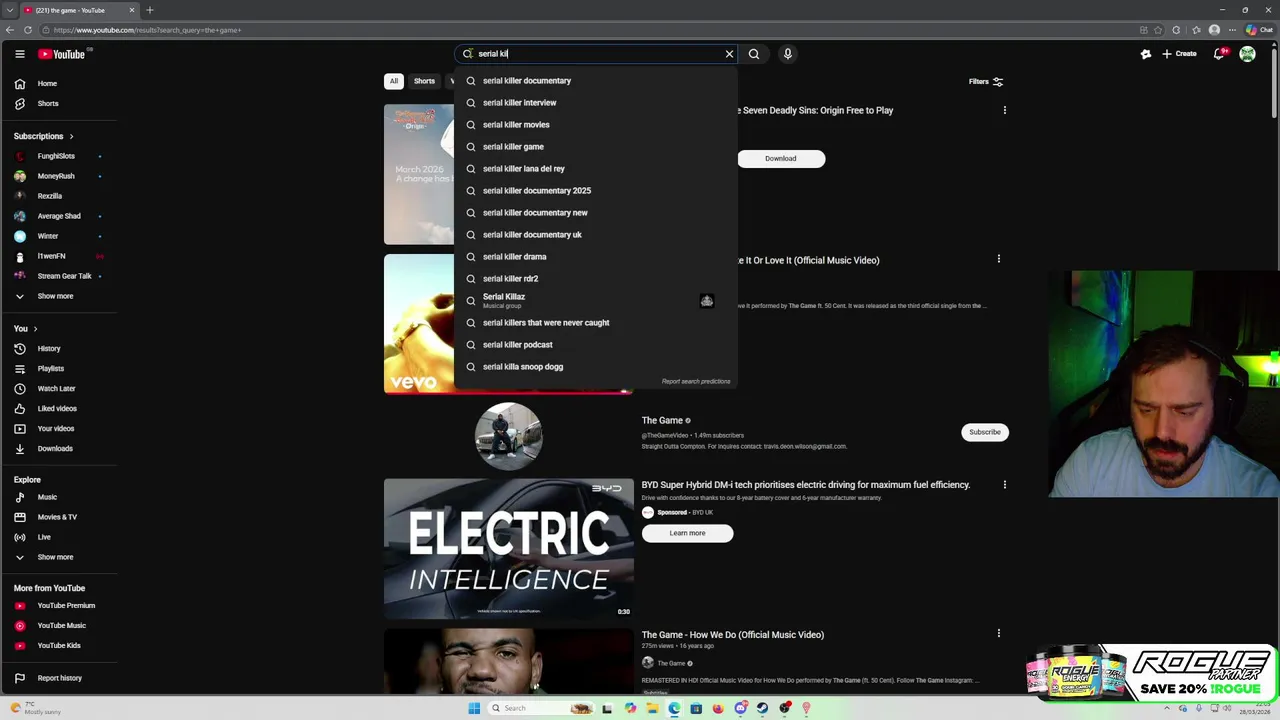
Task: Open YouTube Kids link
Action: pyautogui.click(x=60, y=646)
